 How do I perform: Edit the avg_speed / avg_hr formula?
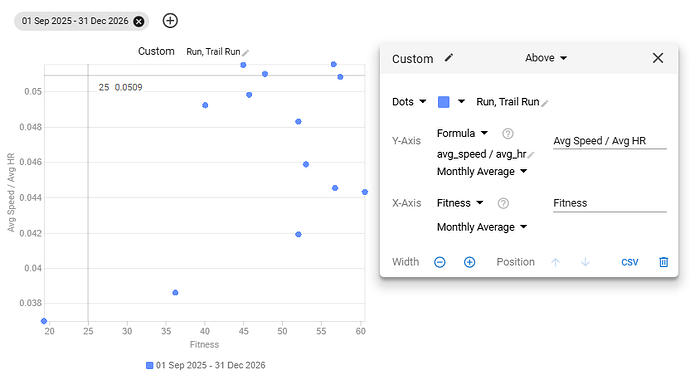pos(531,155)
